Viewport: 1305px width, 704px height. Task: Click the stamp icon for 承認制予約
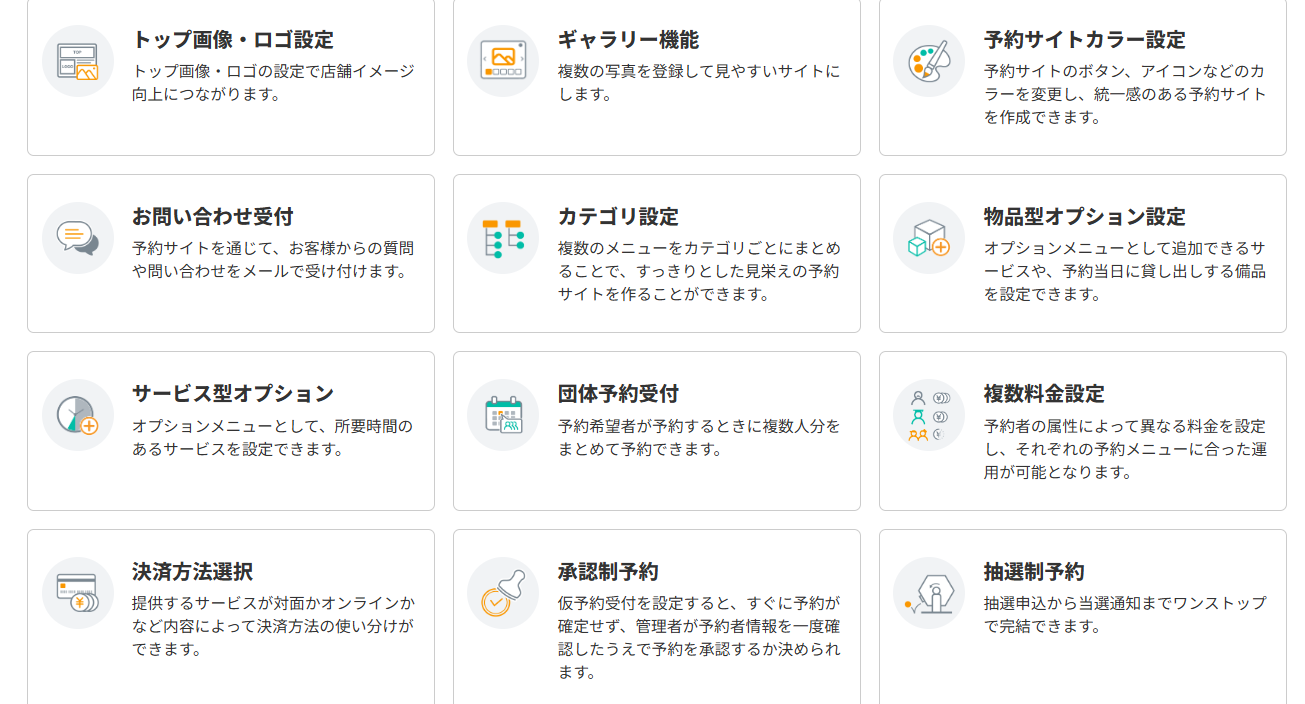(x=503, y=593)
